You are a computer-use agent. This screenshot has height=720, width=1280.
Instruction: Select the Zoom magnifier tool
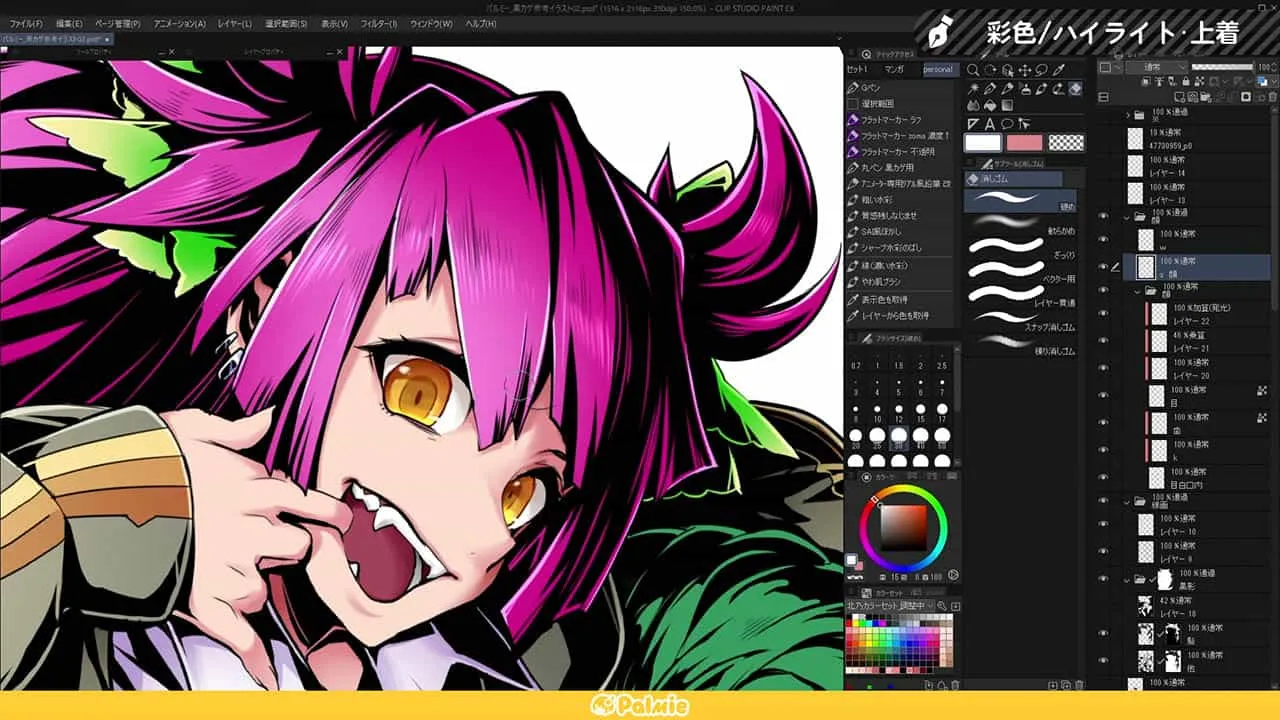tap(972, 69)
